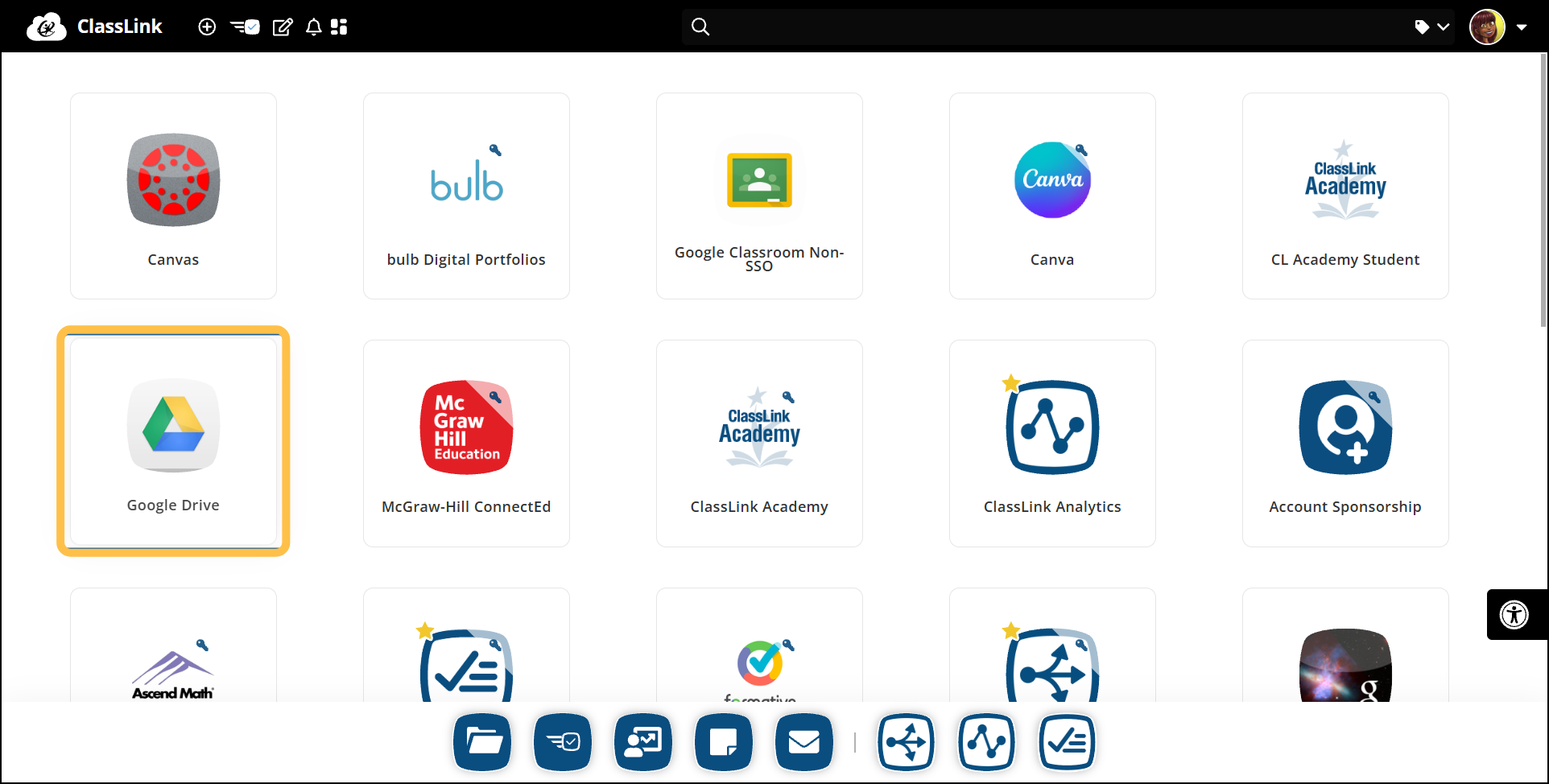Open the checklist icon in top bar
This screenshot has width=1549, height=784.
(245, 27)
